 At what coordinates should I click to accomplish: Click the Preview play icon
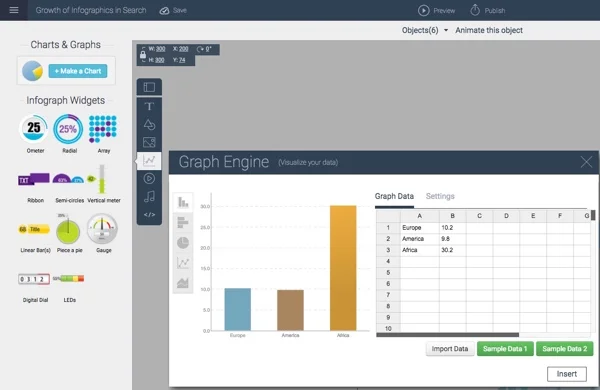click(x=423, y=10)
